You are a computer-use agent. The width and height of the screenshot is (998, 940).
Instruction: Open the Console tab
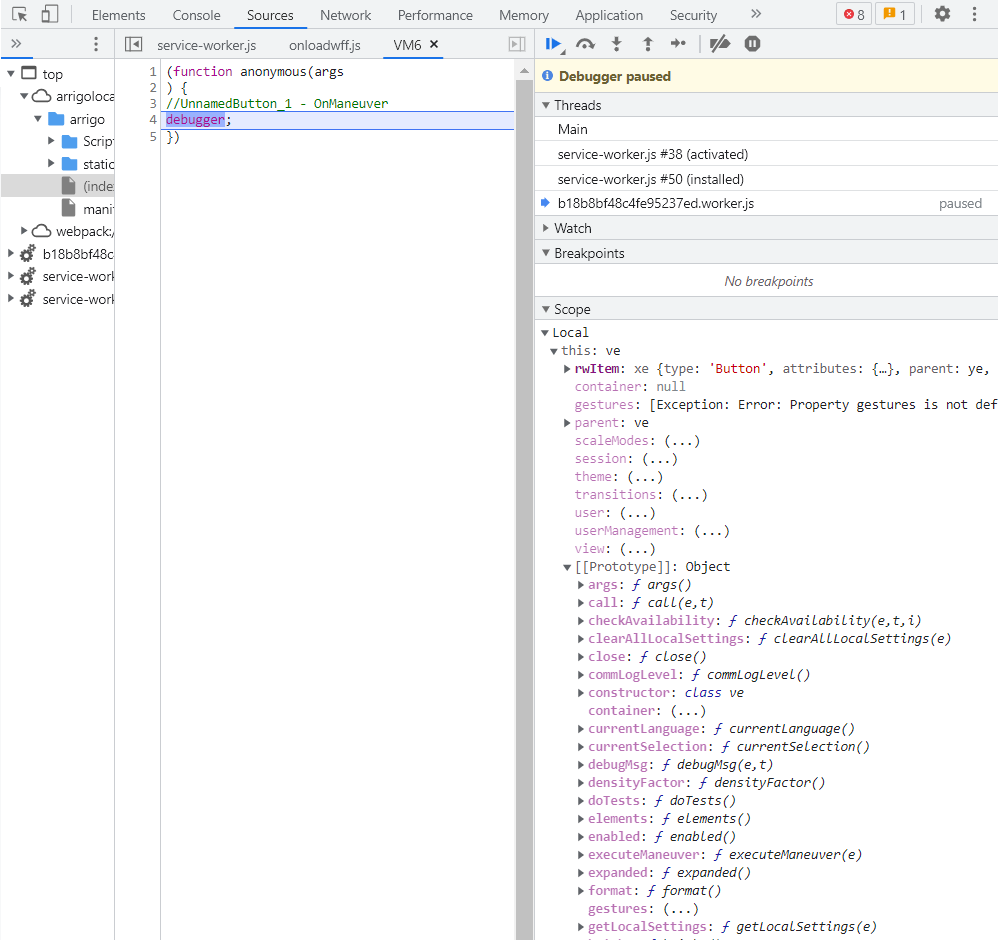196,15
